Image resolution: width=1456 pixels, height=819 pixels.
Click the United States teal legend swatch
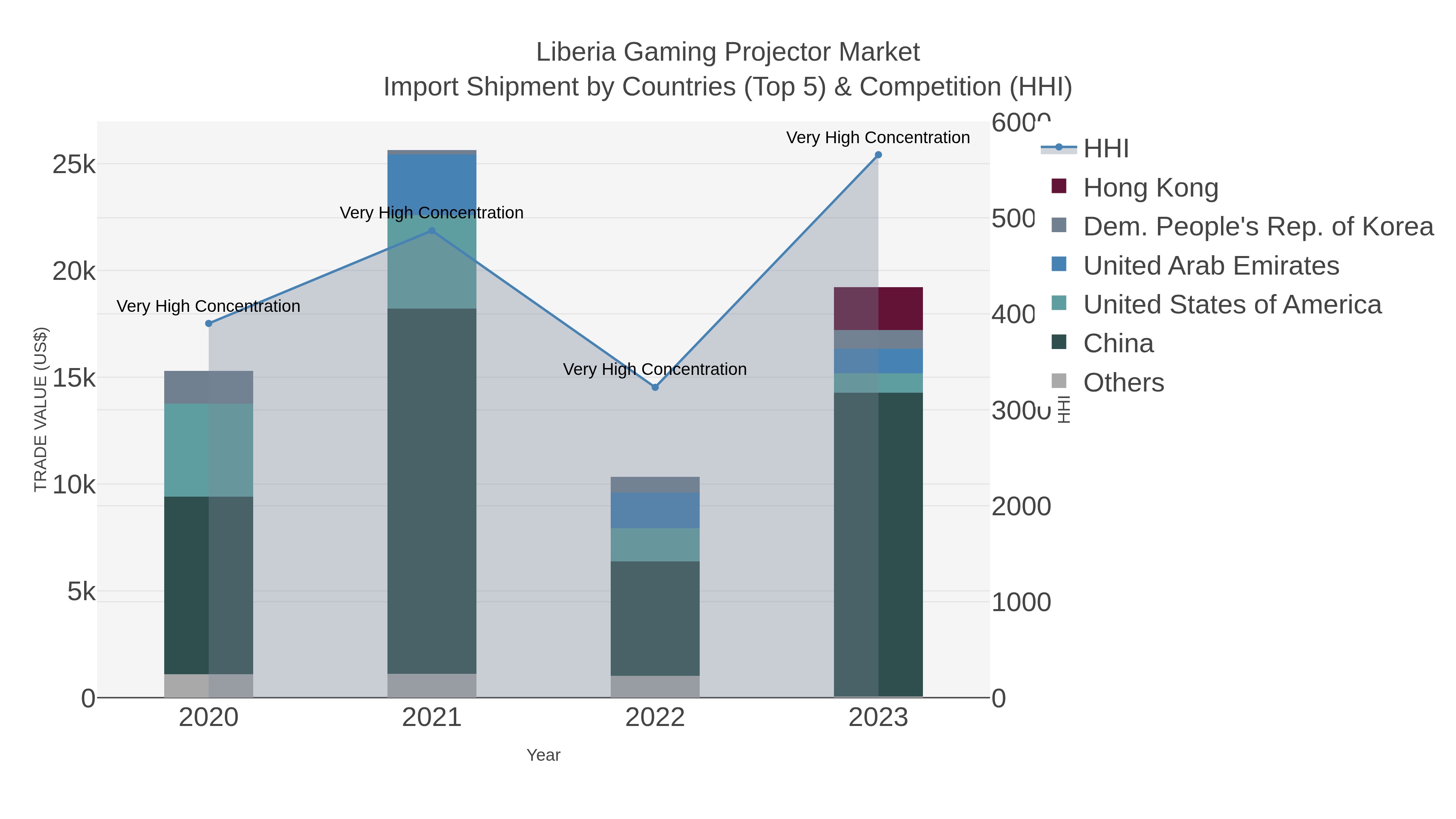[1059, 303]
